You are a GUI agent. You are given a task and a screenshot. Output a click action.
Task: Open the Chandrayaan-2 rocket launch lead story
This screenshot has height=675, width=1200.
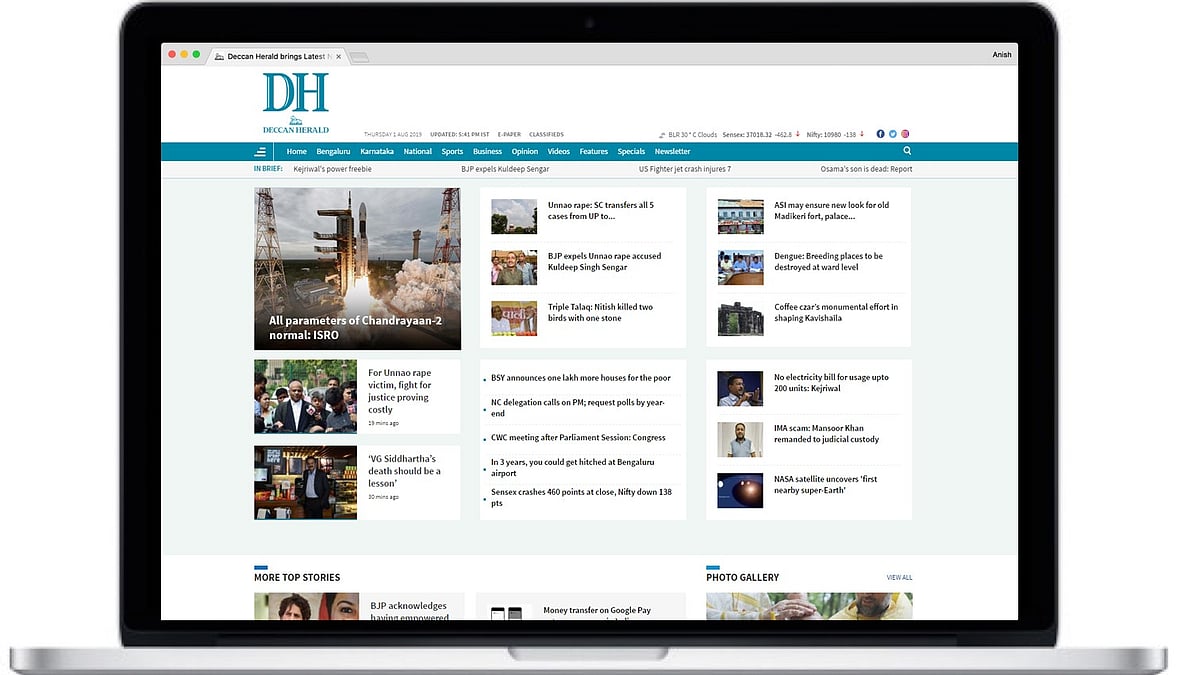(357, 269)
